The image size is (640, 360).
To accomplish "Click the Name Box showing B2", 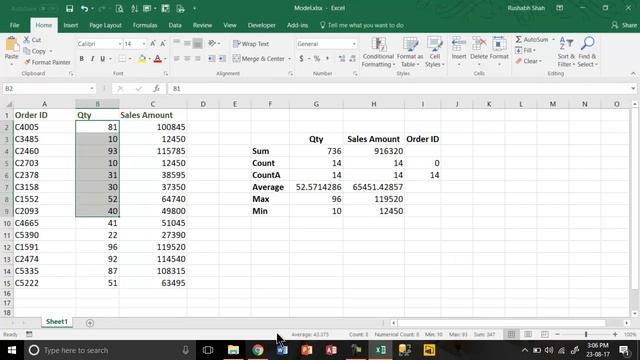I will pyautogui.click(x=45, y=89).
